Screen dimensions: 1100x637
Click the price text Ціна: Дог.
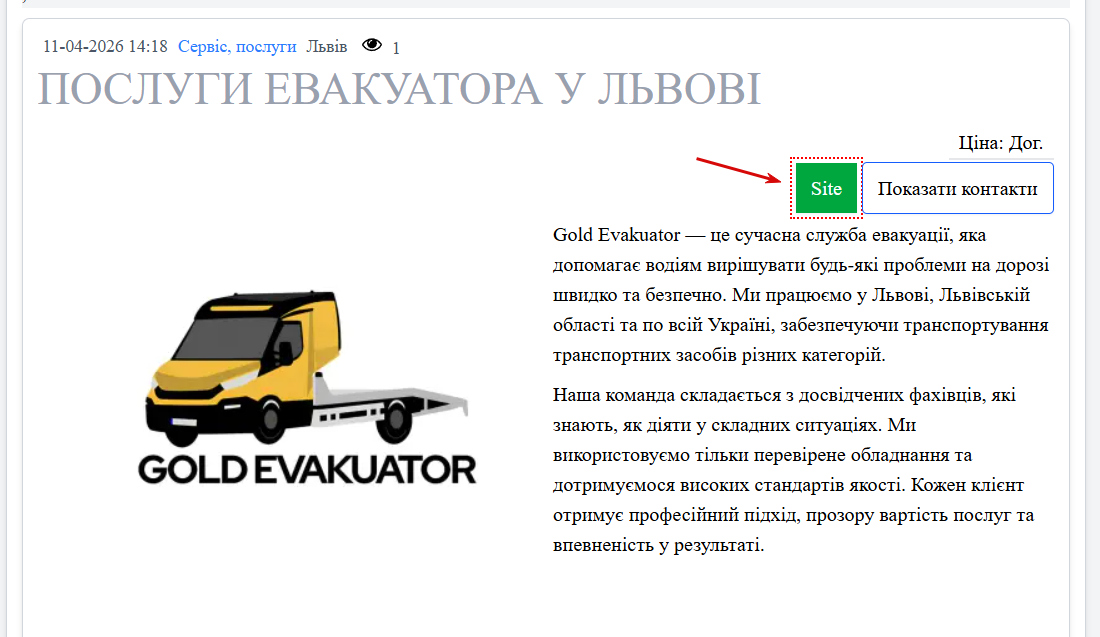point(1000,143)
